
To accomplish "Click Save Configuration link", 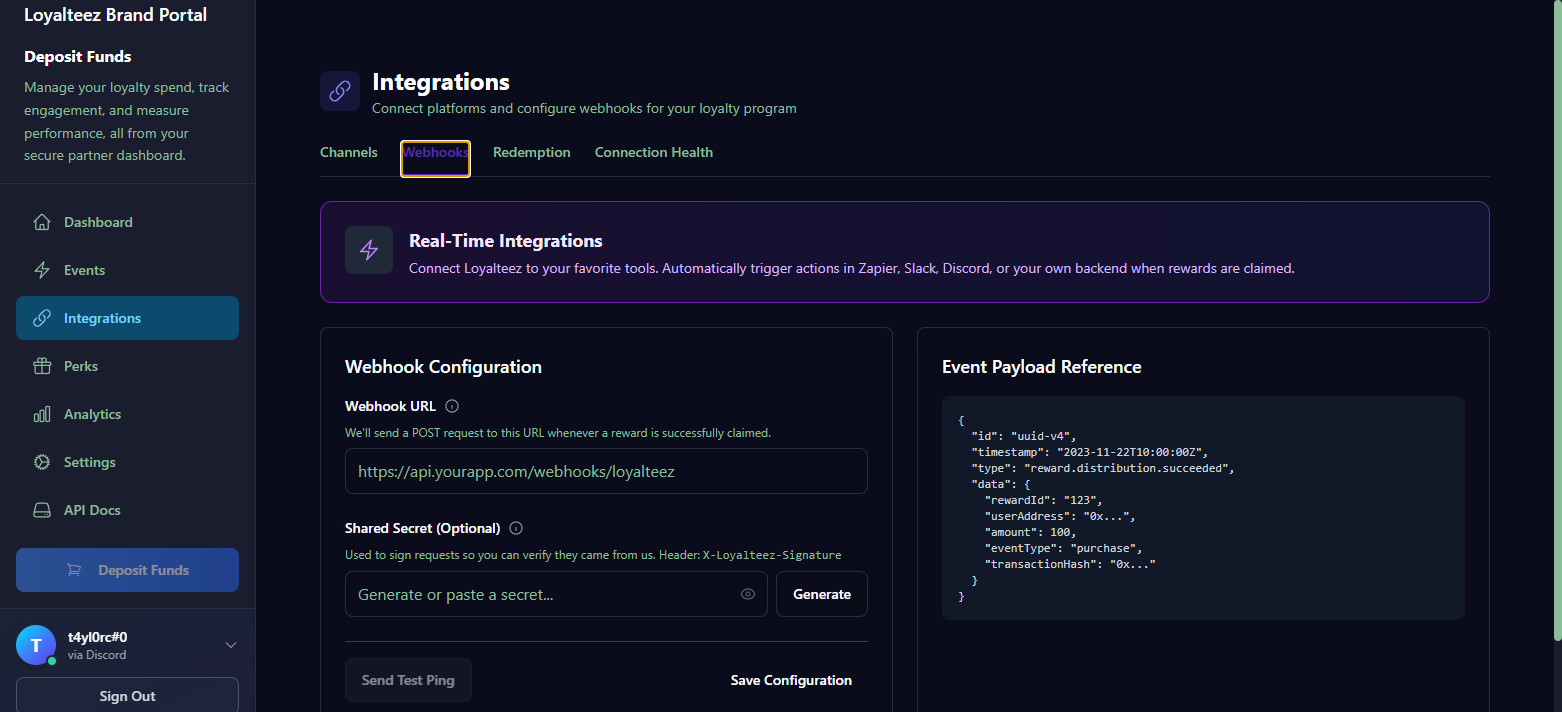I will click(790, 680).
